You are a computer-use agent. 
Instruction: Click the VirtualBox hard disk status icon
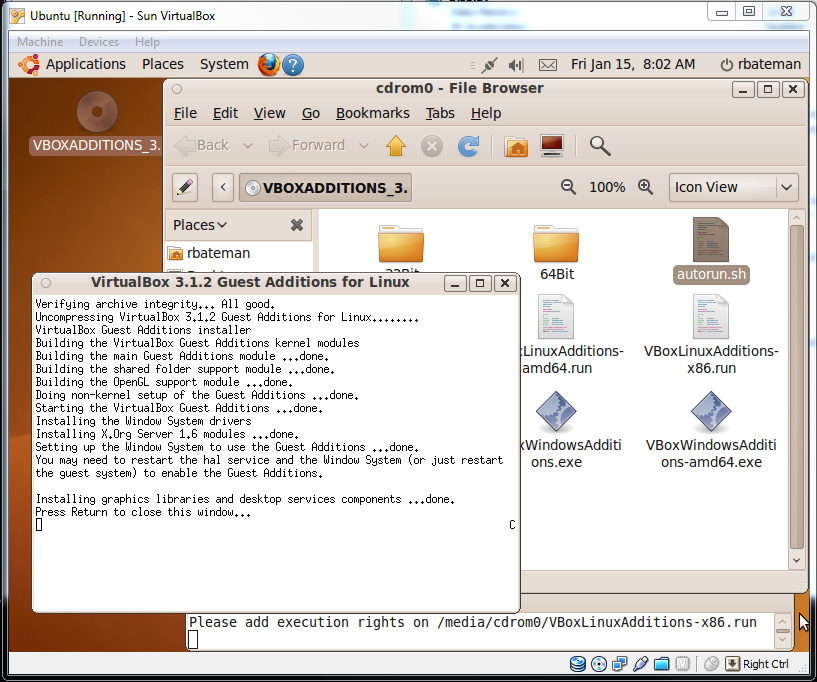pyautogui.click(x=577, y=664)
